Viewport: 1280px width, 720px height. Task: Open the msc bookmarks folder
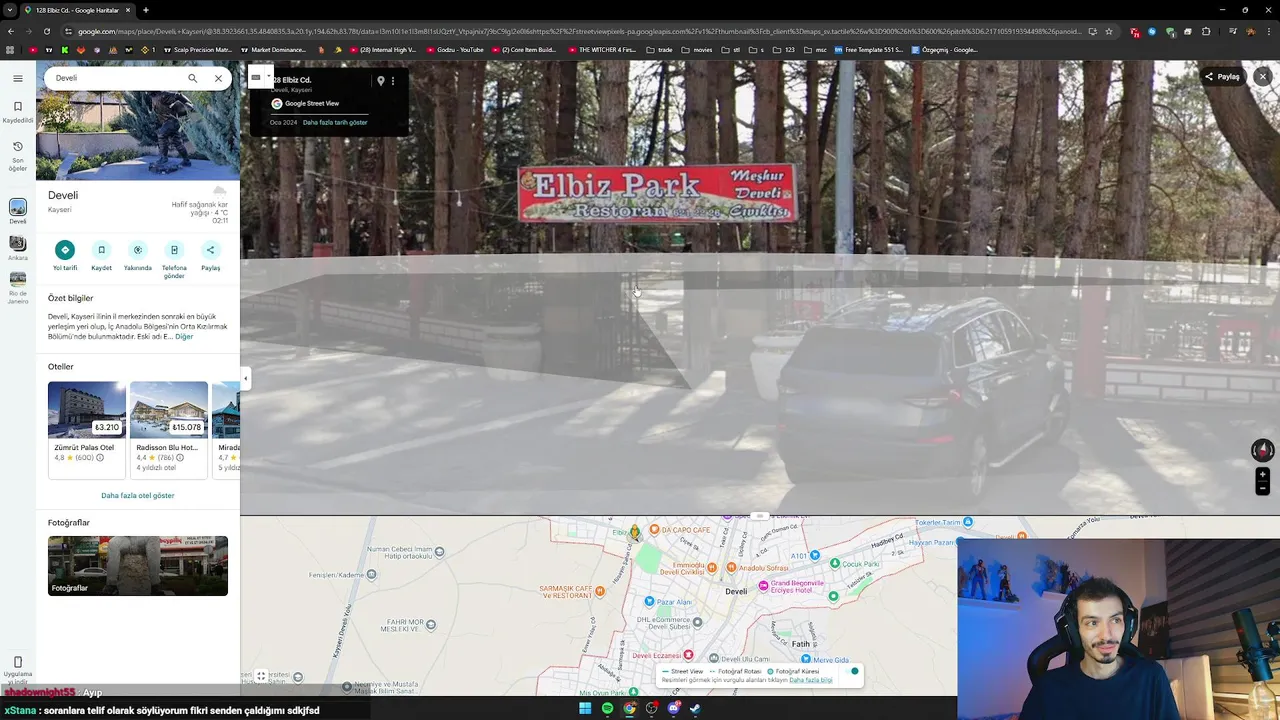point(815,49)
